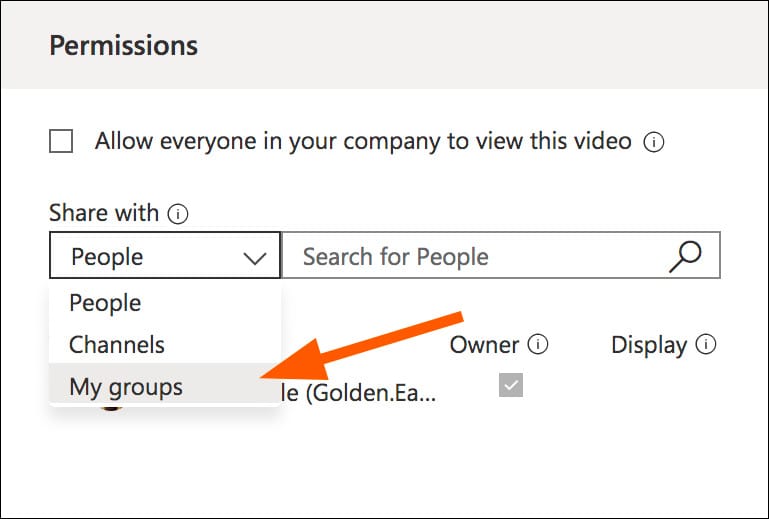Select People from the dropdown list
Screen dimensions: 769x519
pos(105,303)
